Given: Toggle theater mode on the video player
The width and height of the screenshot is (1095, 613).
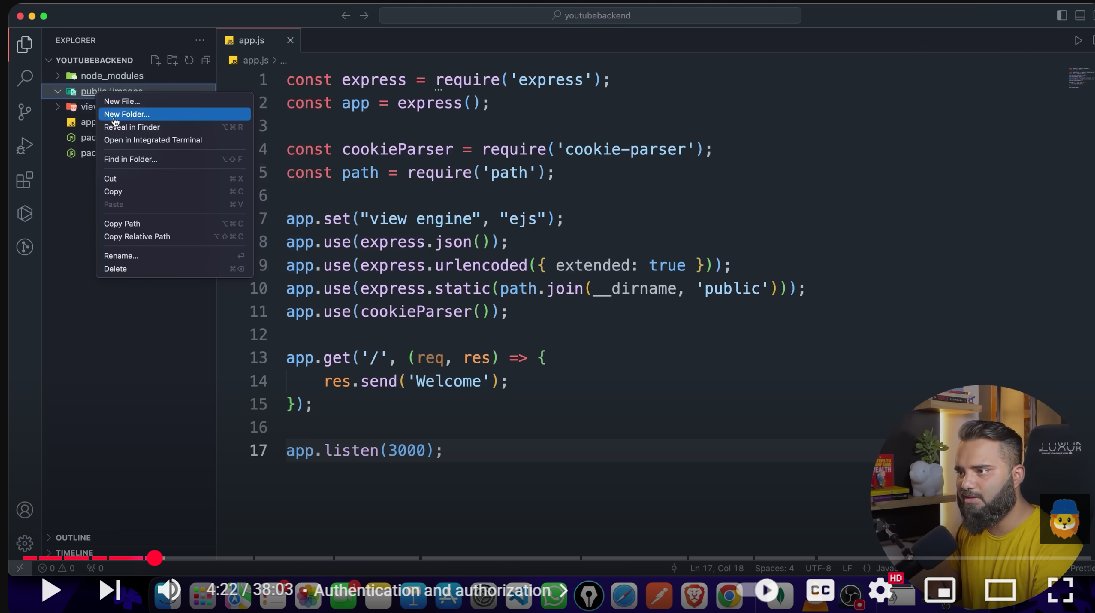Looking at the screenshot, I should (998, 591).
